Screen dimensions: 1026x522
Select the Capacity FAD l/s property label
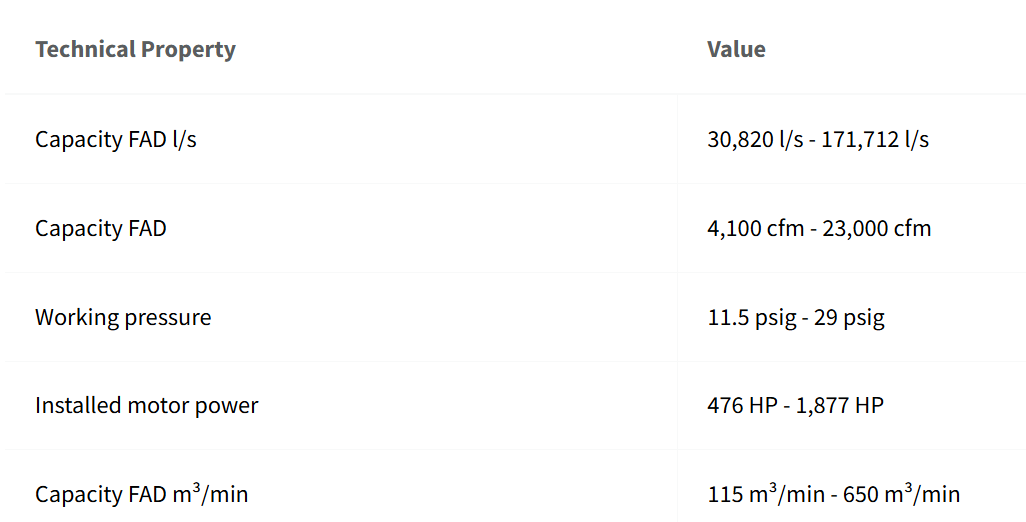tap(116, 139)
